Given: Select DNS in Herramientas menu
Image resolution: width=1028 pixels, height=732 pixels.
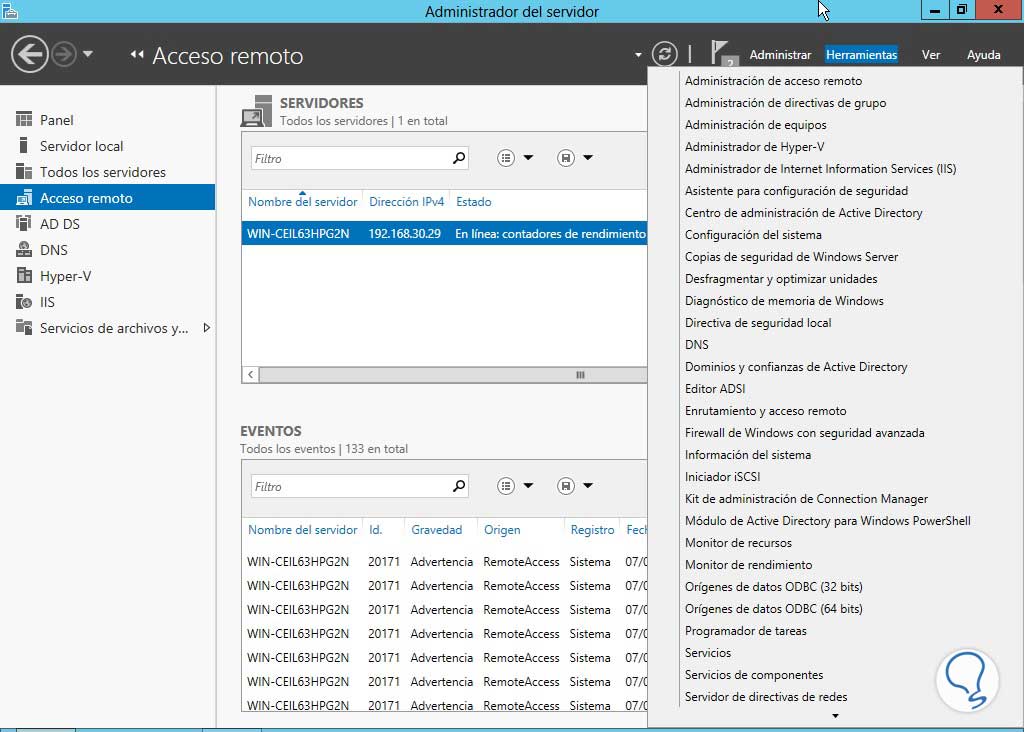Looking at the screenshot, I should coord(696,345).
